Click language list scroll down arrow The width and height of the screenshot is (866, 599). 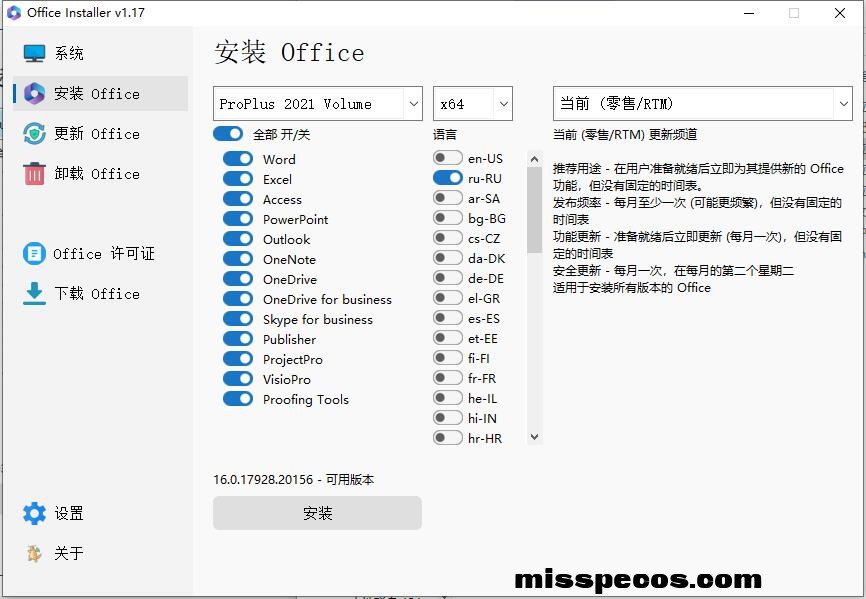coord(534,437)
